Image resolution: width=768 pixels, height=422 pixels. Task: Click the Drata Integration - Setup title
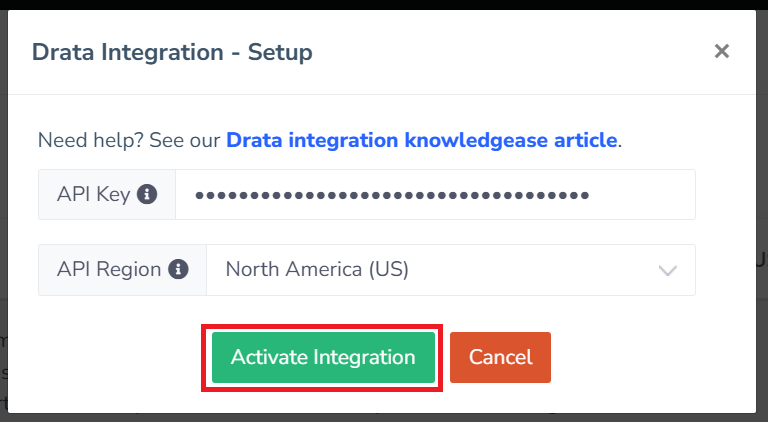tap(172, 52)
